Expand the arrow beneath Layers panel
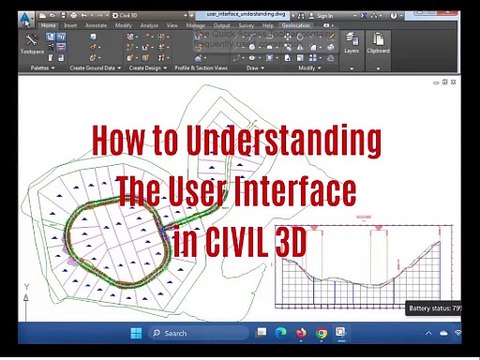480x360 pixels. pos(352,69)
